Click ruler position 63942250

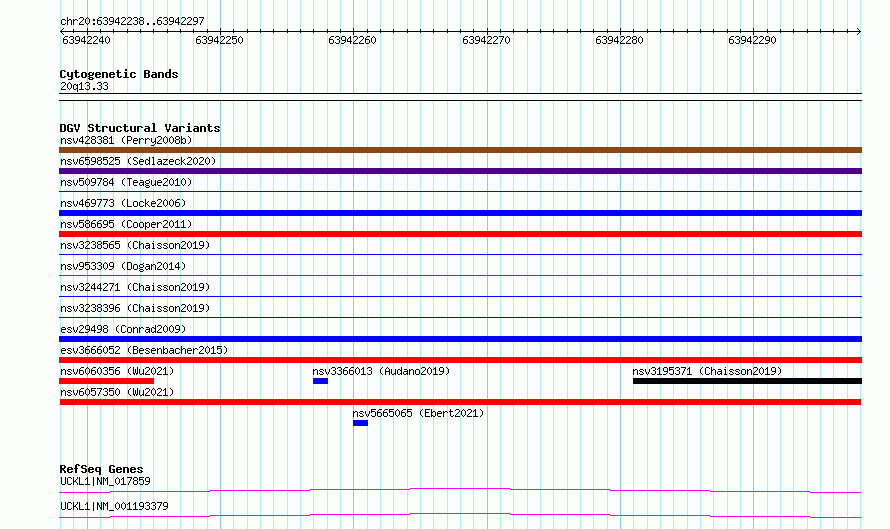(219, 40)
